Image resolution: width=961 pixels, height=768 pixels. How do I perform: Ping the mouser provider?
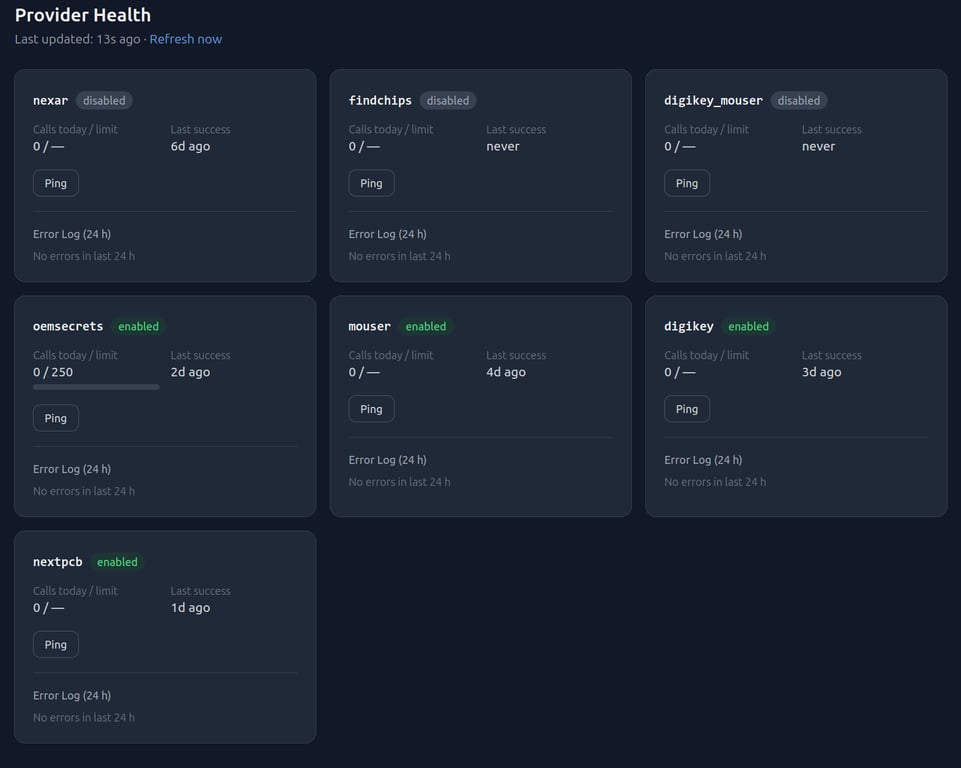371,409
